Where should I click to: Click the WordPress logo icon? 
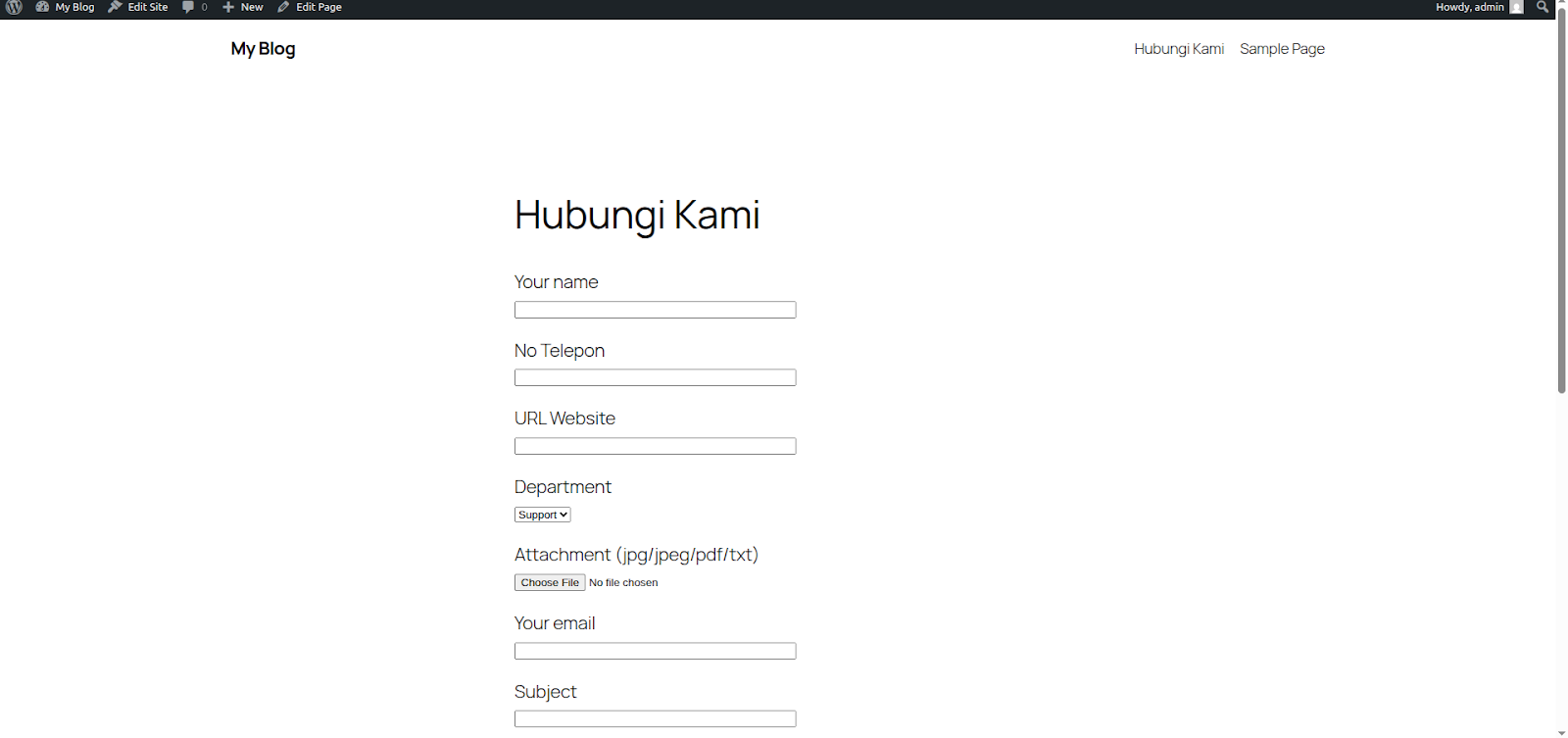click(15, 7)
